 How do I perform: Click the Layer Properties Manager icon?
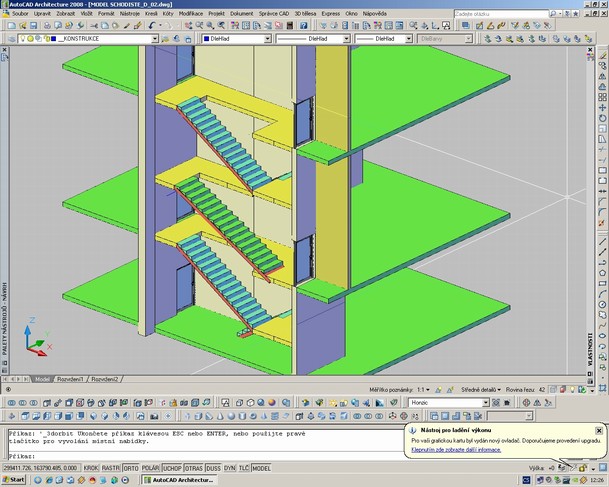coord(10,39)
